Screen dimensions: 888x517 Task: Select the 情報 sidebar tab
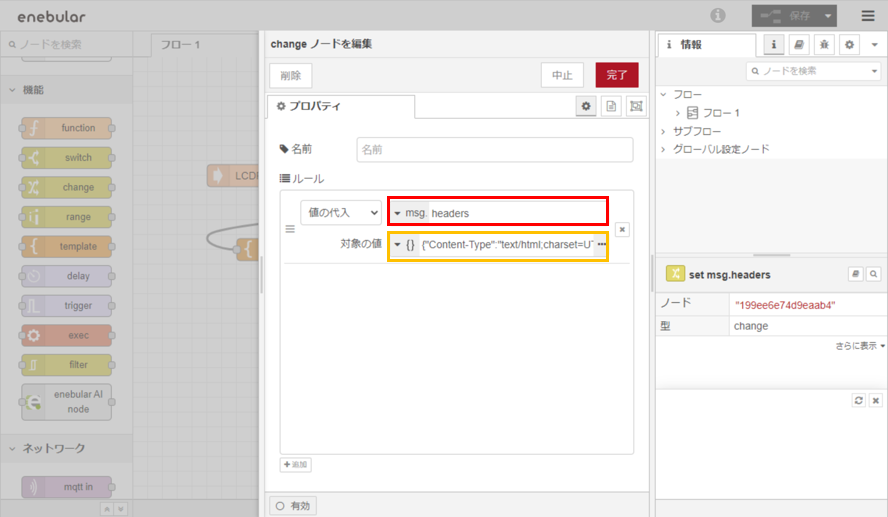coord(706,45)
